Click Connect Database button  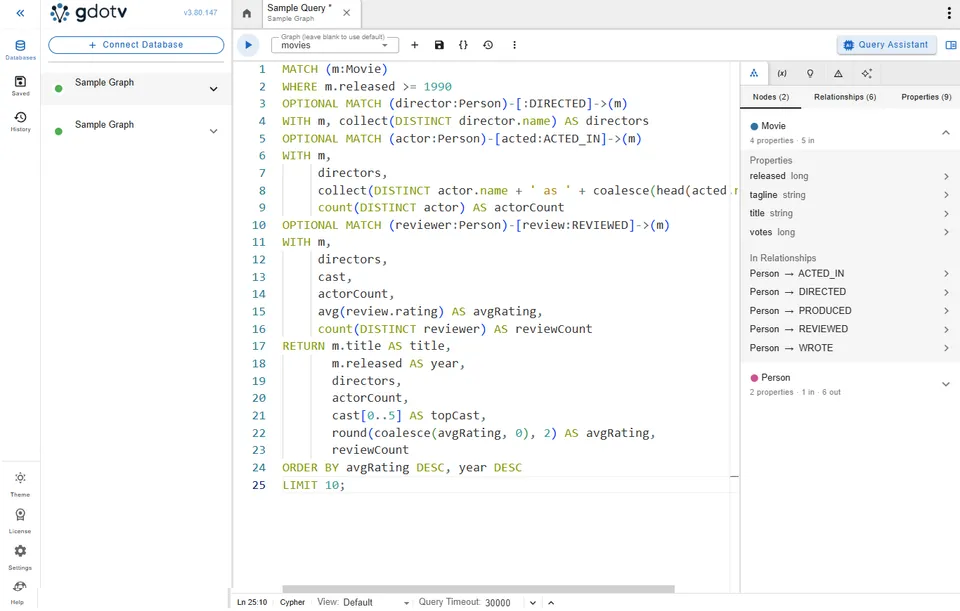[136, 45]
